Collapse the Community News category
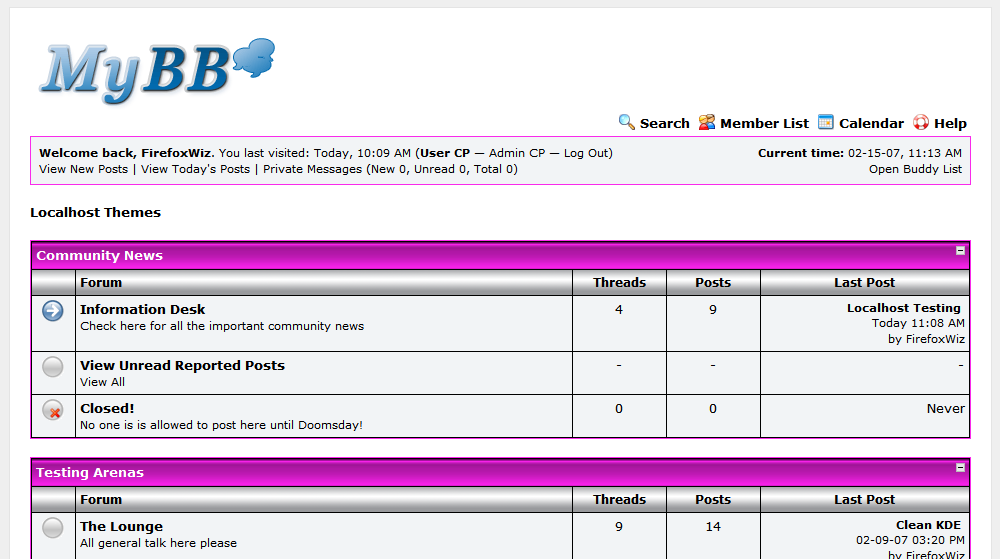The width and height of the screenshot is (1000, 559). click(960, 250)
